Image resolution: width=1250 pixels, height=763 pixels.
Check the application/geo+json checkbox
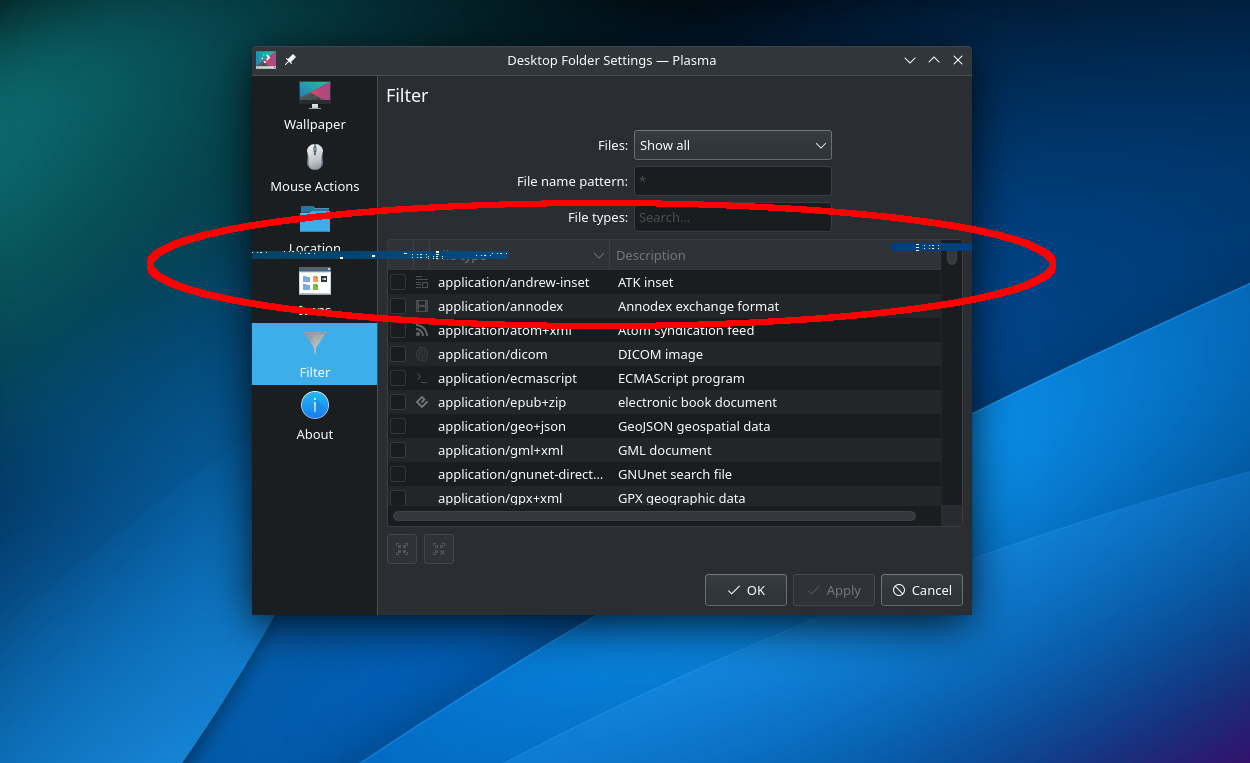(x=398, y=426)
